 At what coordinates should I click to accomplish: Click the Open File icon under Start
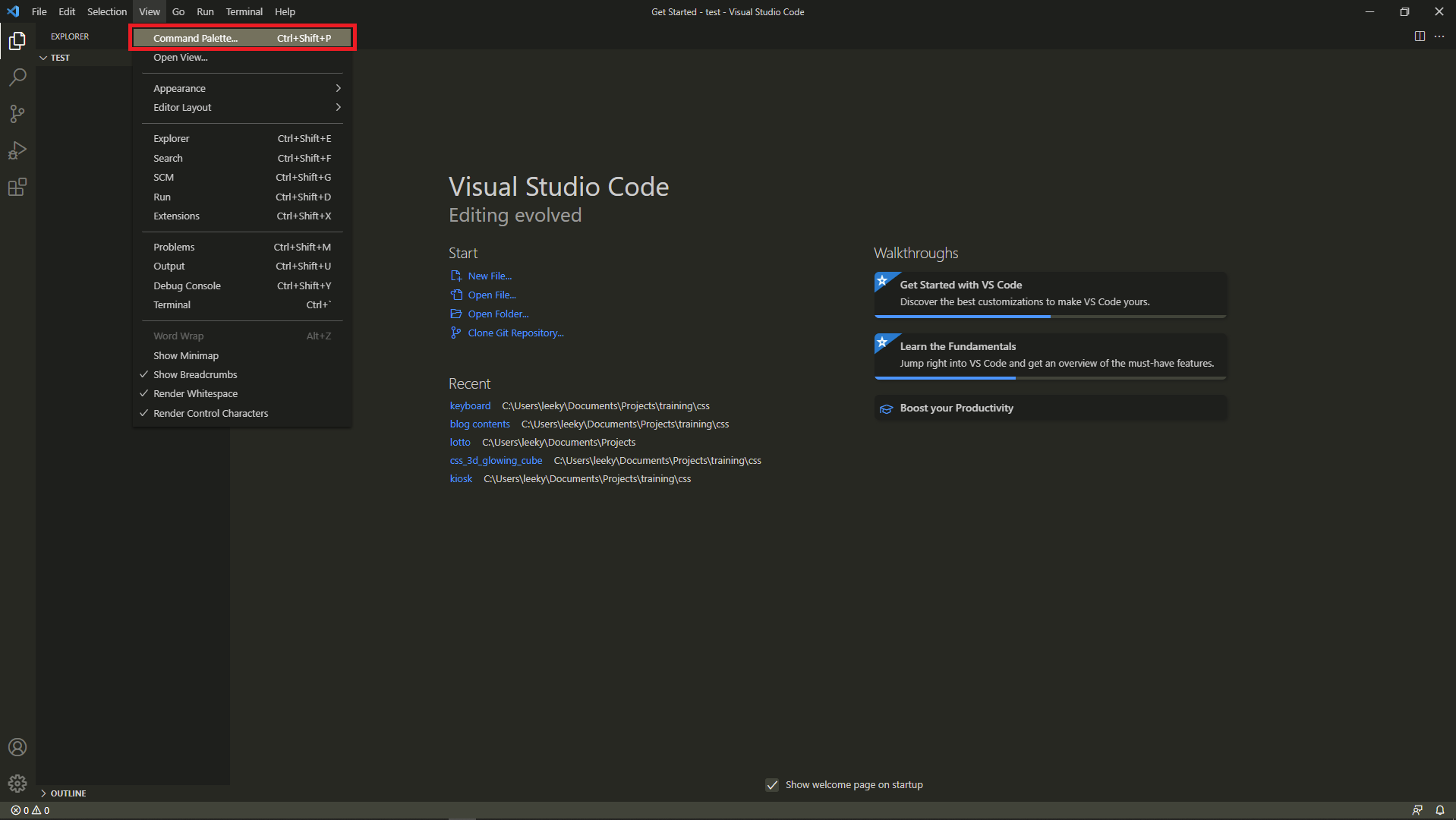pos(455,295)
